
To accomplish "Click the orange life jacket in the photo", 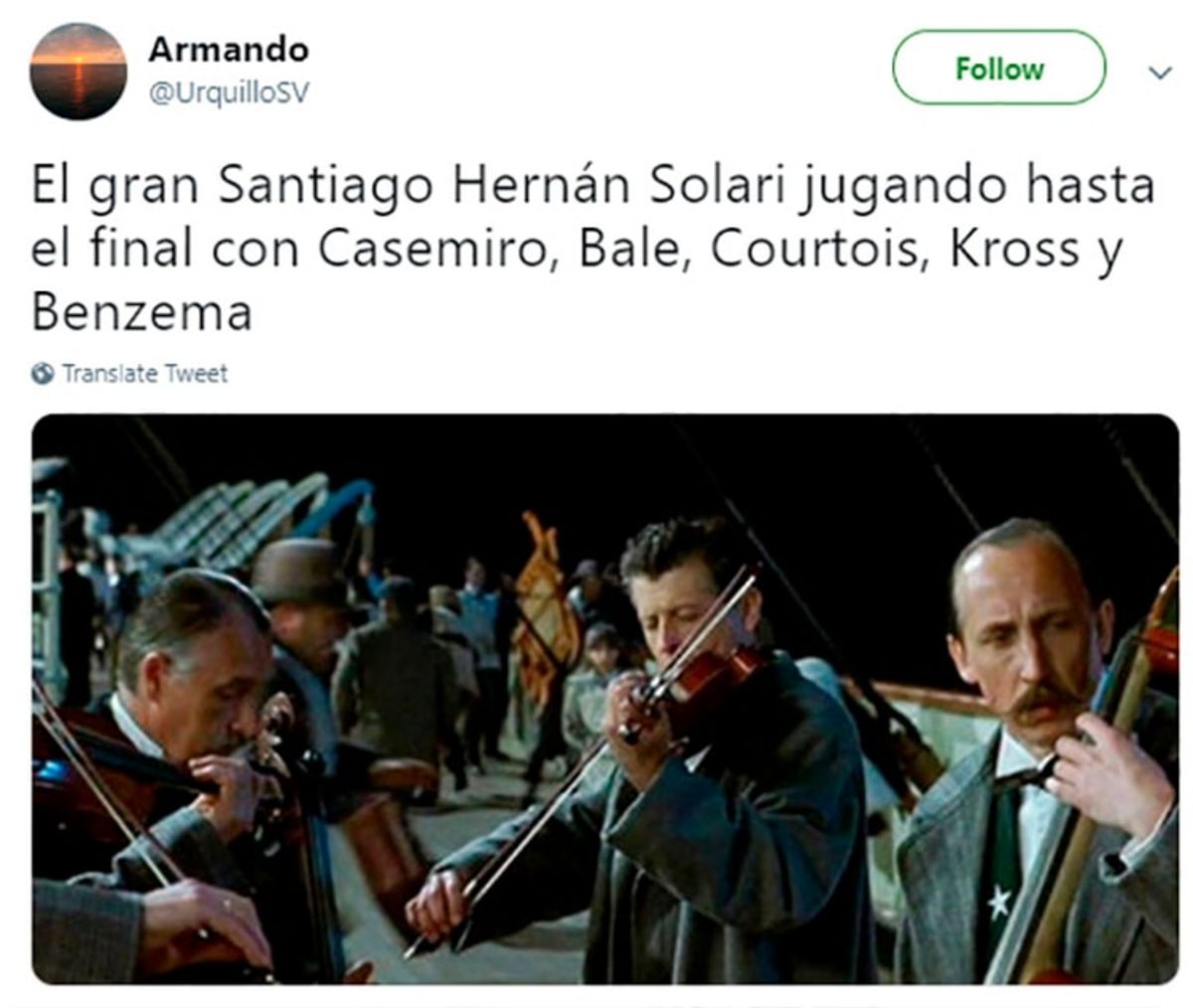I will (x=545, y=606).
